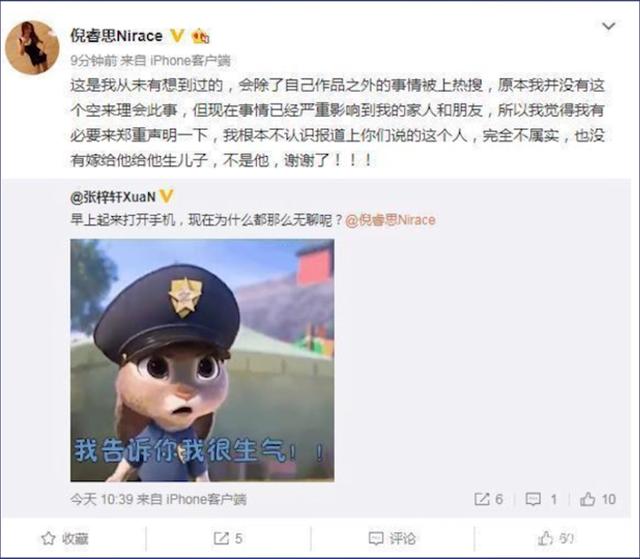Open the @倪睿思Nirace mention link
This screenshot has width=640, height=559.
390,220
